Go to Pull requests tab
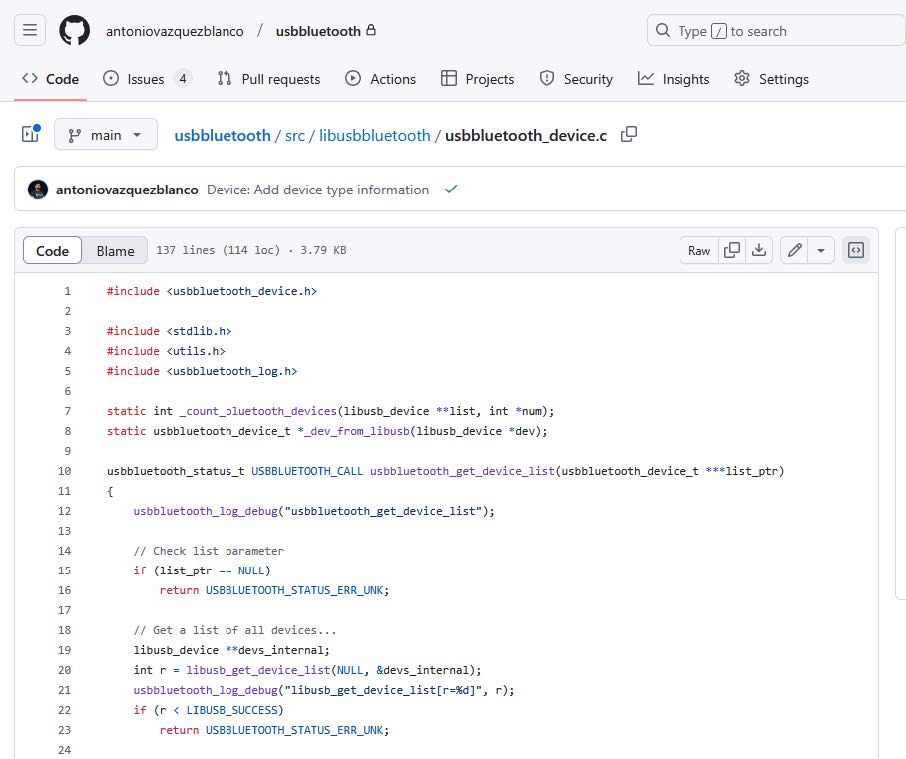Image resolution: width=906 pixels, height=759 pixels. pyautogui.click(x=268, y=79)
